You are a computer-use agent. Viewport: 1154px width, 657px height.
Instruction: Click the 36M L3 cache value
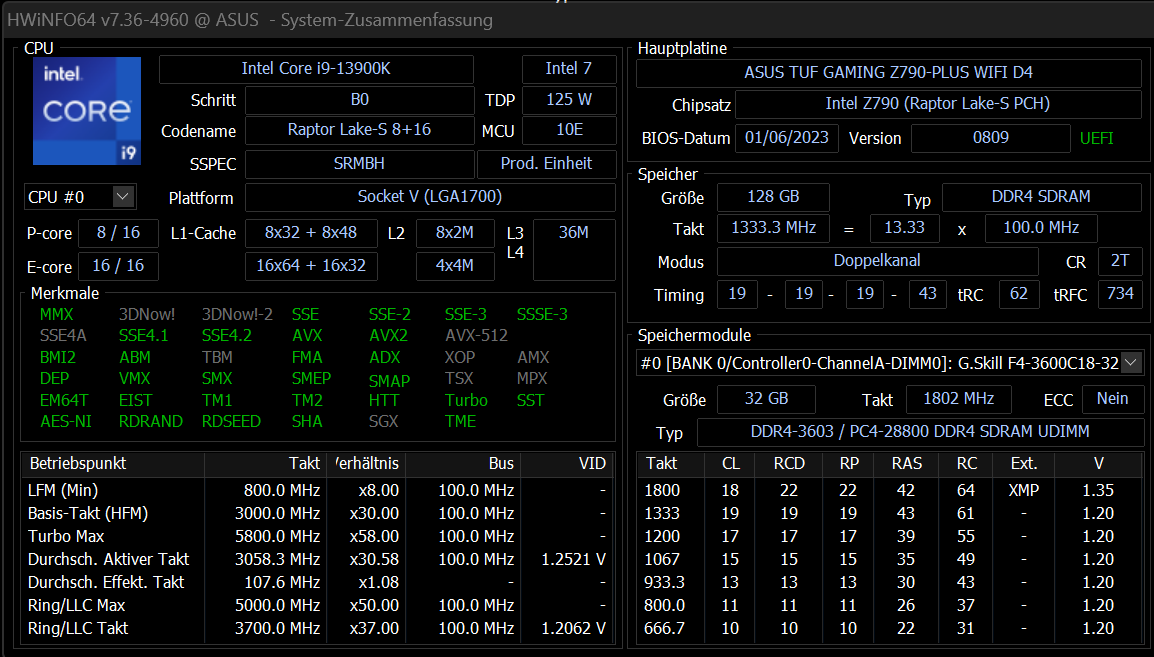574,249
